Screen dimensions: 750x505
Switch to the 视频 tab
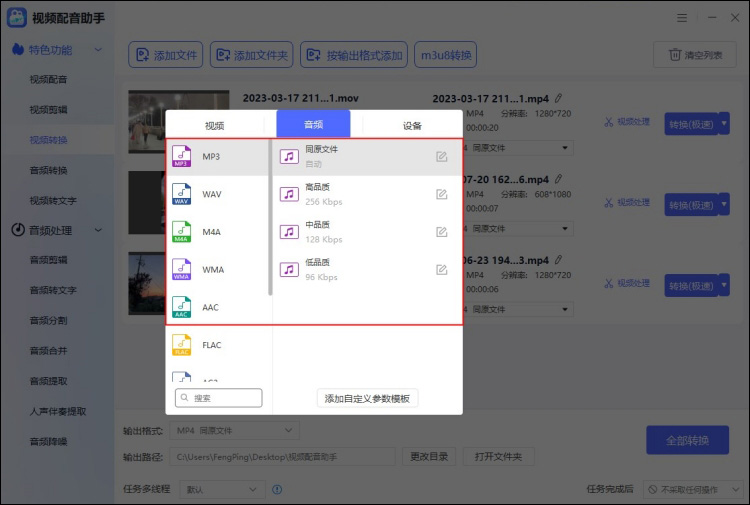(214, 125)
